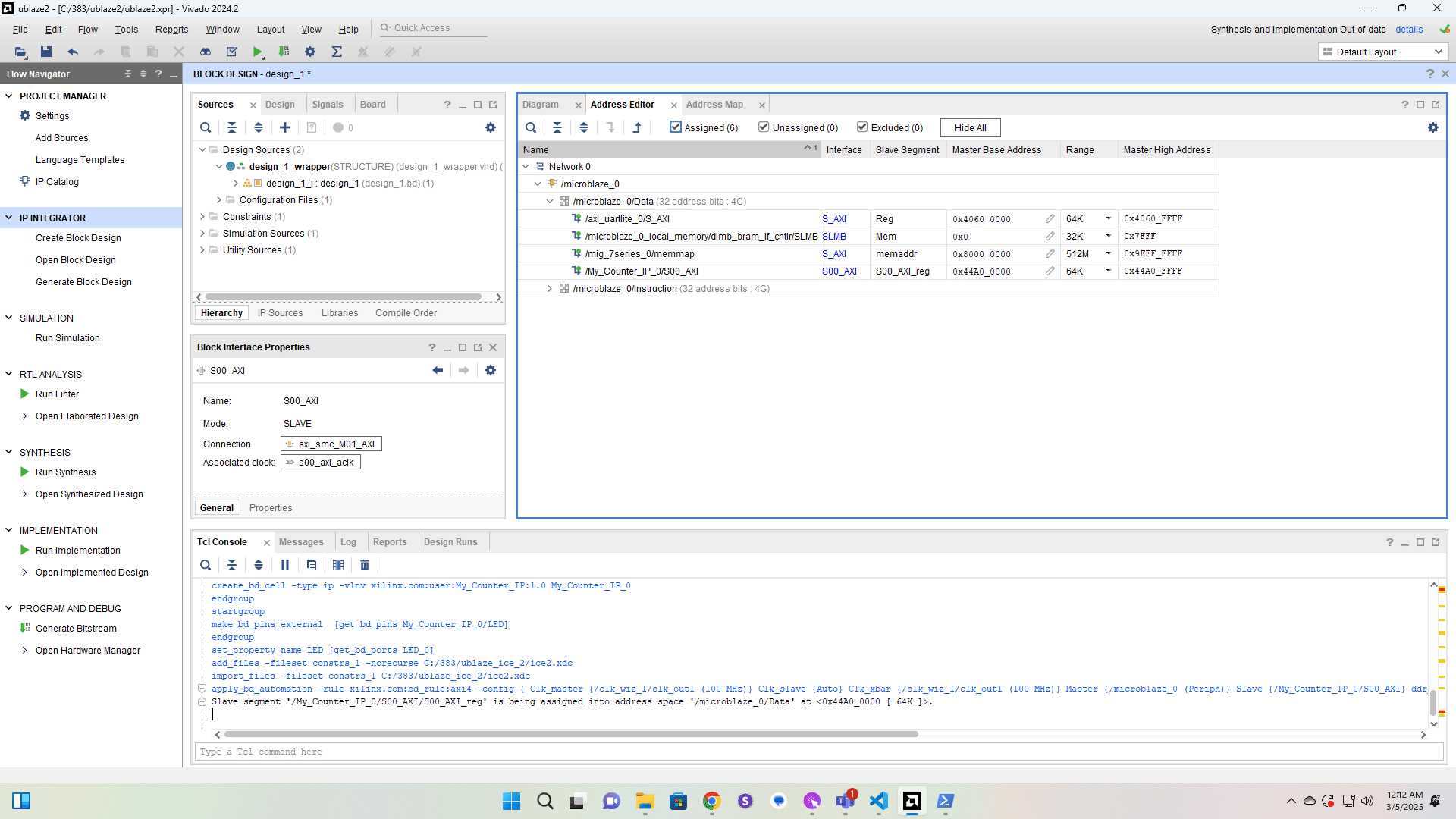Uncheck the Assigned (6) checkbox

pyautogui.click(x=676, y=127)
